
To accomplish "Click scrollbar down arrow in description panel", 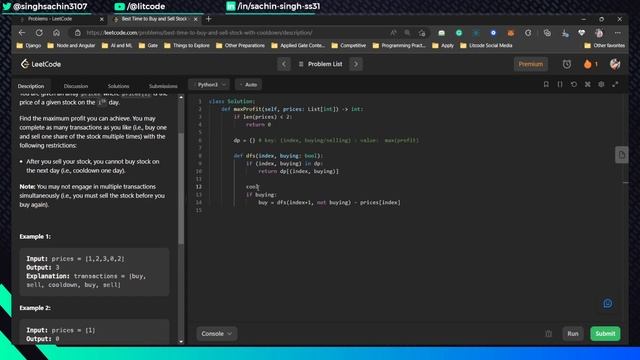I will pos(181,341).
